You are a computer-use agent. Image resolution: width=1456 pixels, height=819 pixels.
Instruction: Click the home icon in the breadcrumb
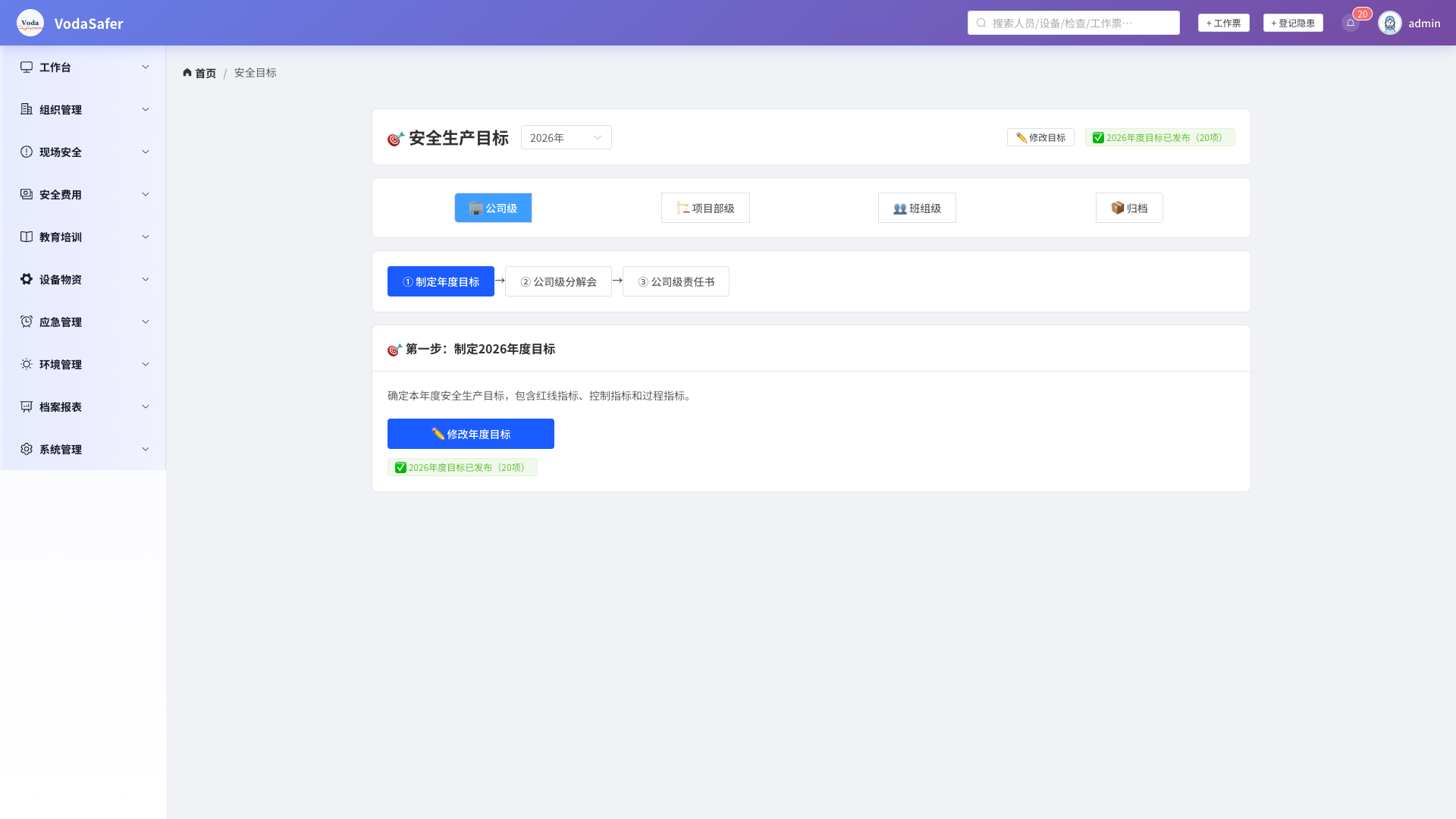[187, 73]
